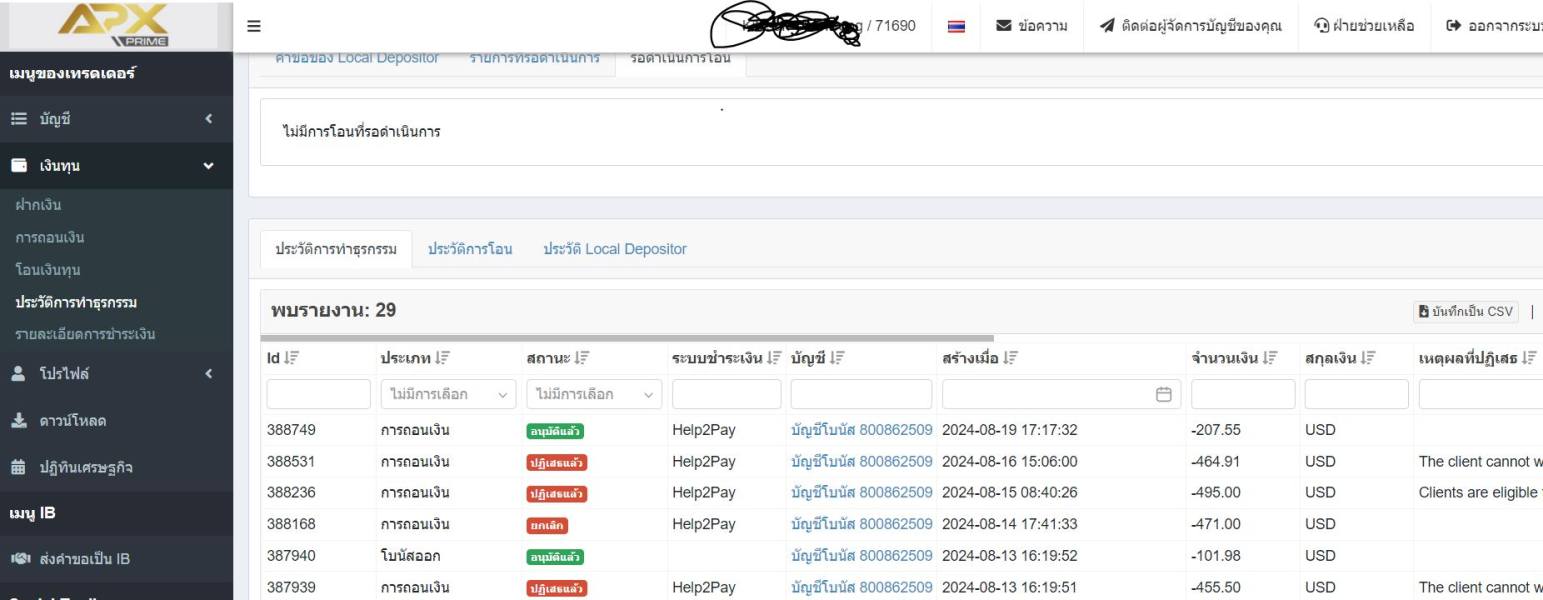The height and width of the screenshot is (600, 1543).
Task: Click amount -207.55 cell
Action: pos(1214,430)
